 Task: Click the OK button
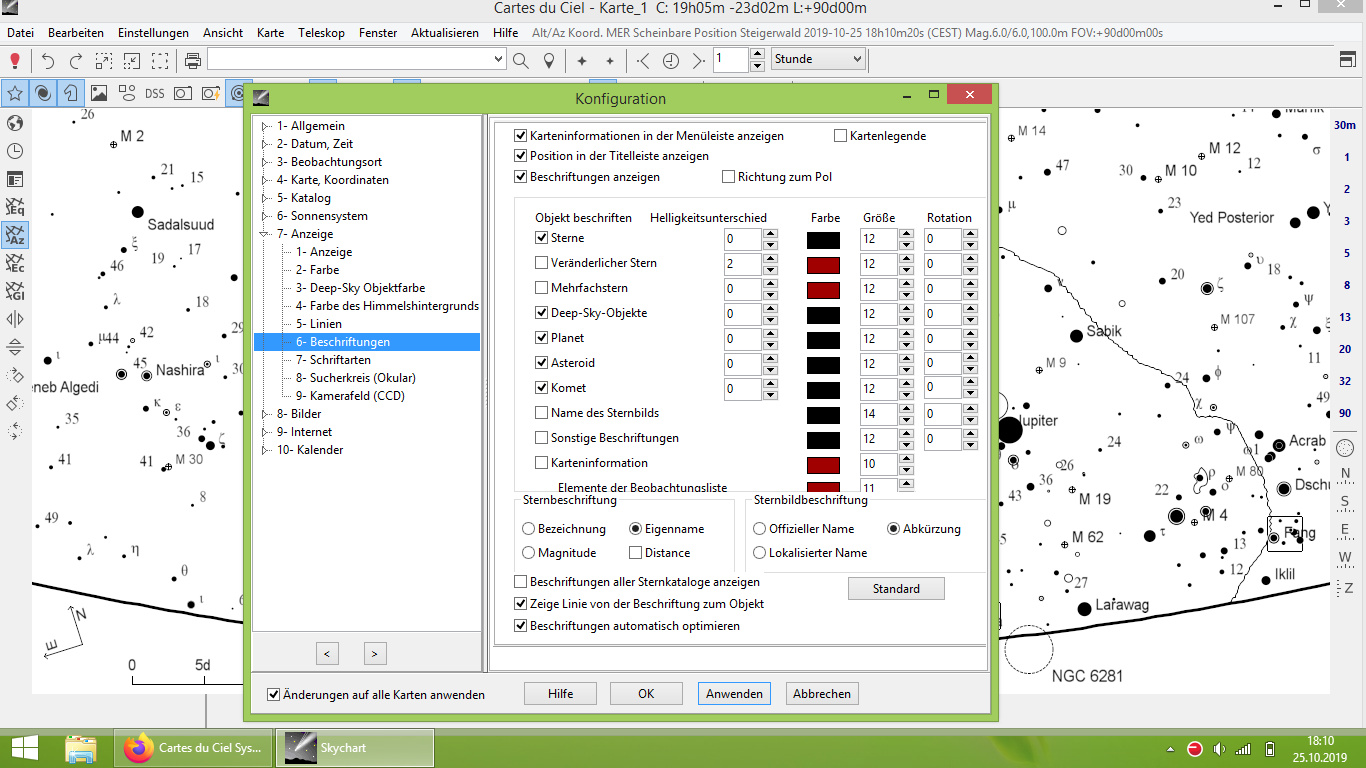coord(646,694)
